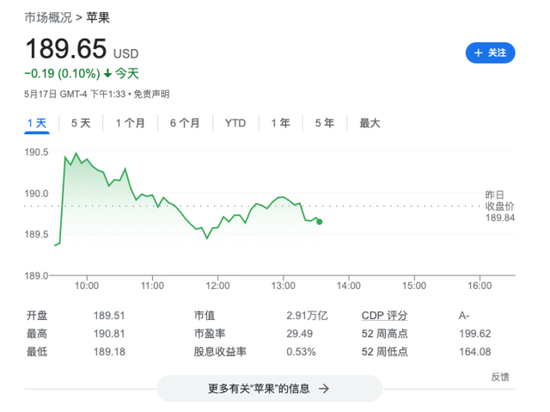Click the chart low point near 12:00
Screen dimensions: 550x412
(207, 238)
